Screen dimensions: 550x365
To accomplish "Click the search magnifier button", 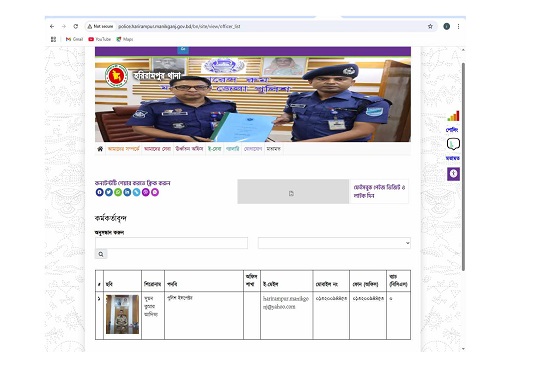I will (101, 254).
